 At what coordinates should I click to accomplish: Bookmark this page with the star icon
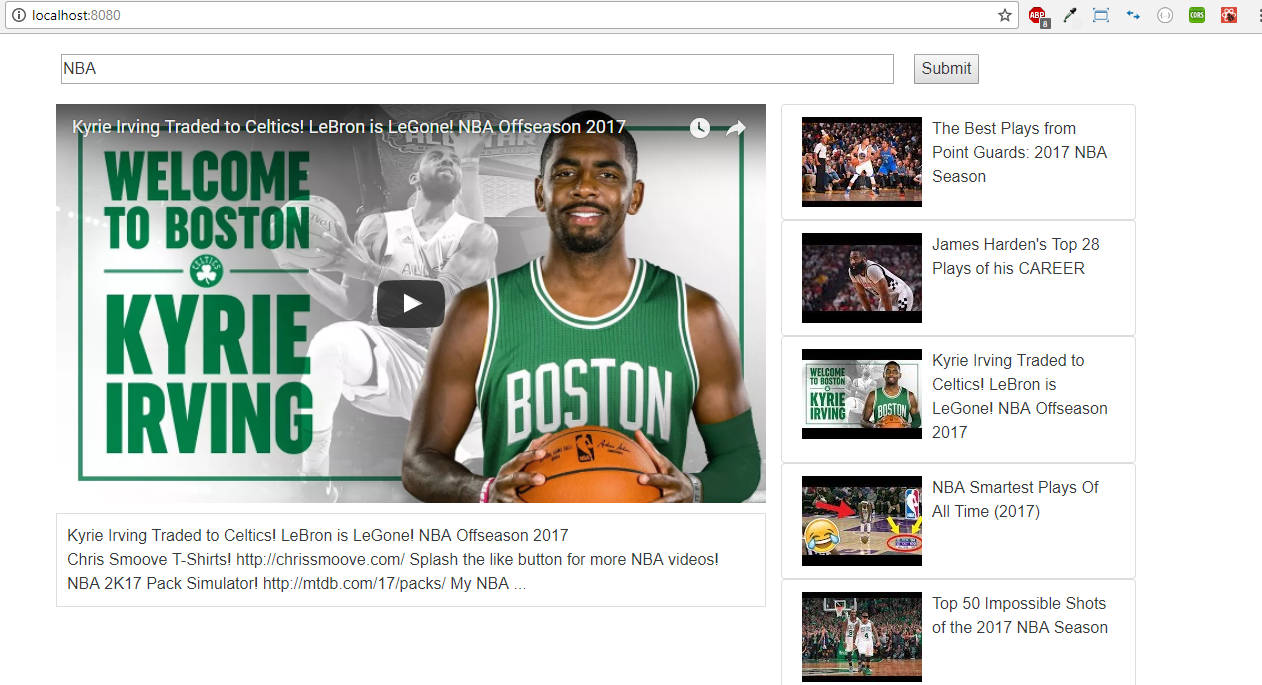1005,15
